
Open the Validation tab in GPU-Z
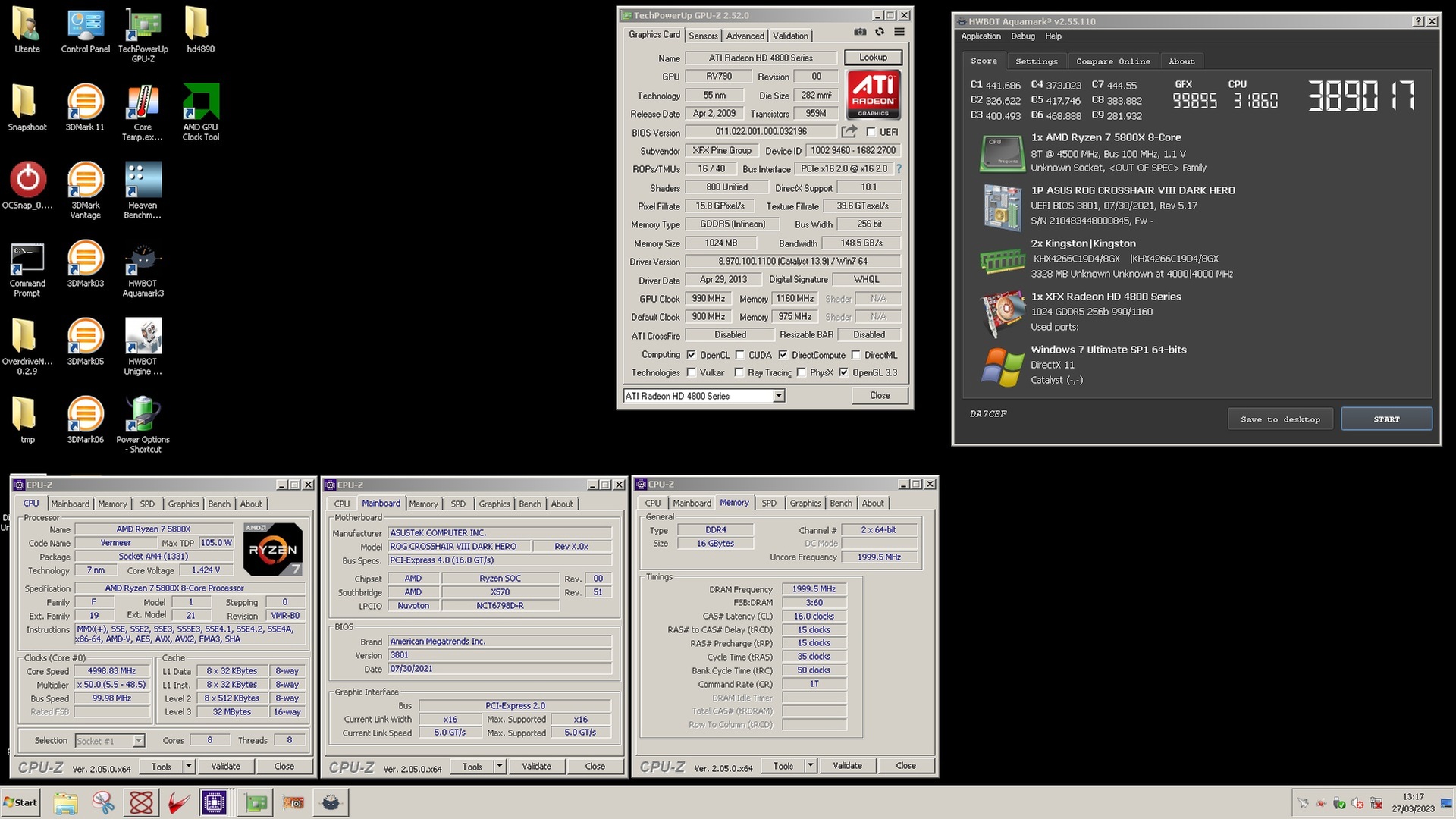790,36
